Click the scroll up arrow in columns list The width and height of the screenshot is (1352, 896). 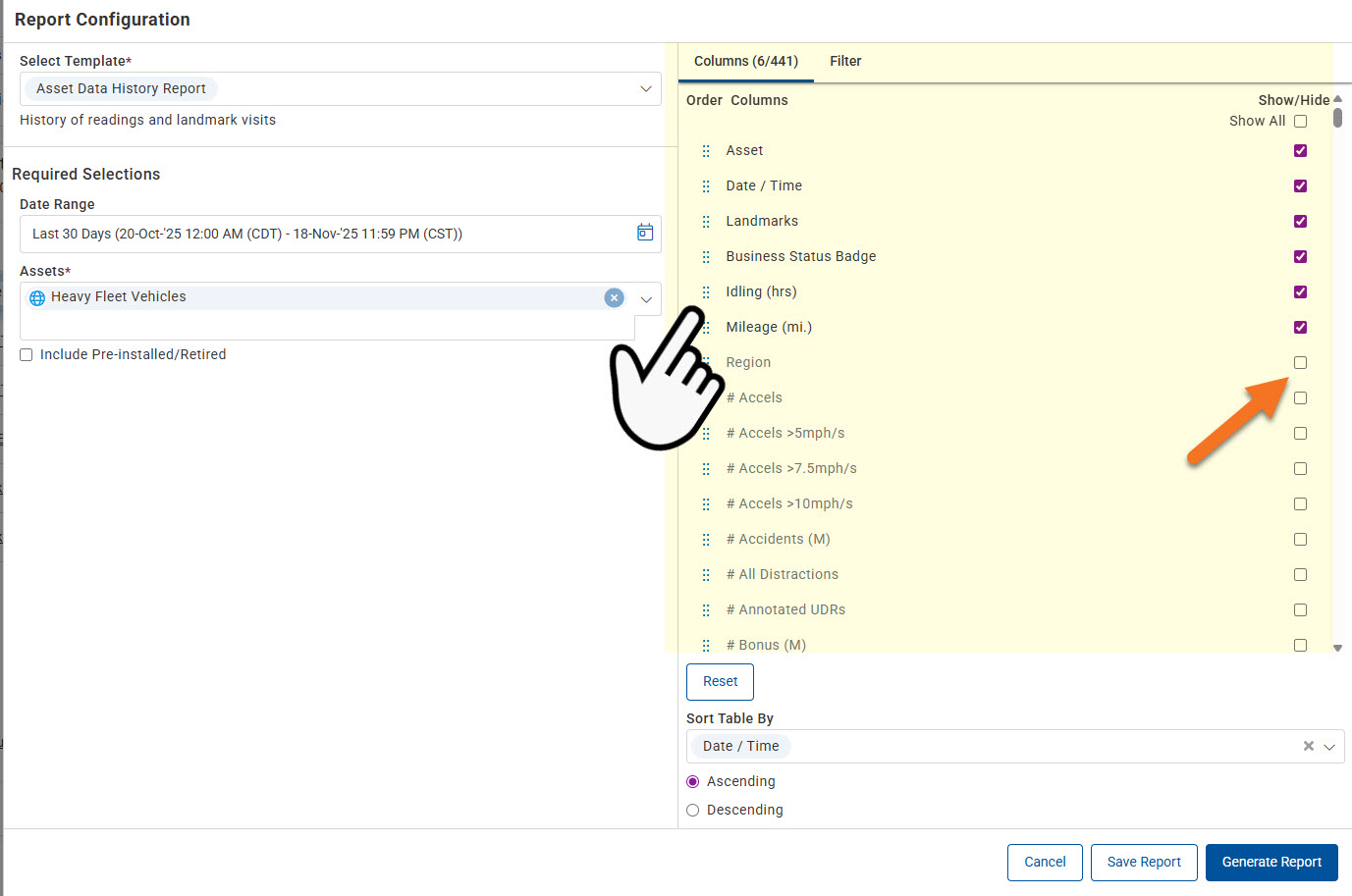click(1337, 99)
